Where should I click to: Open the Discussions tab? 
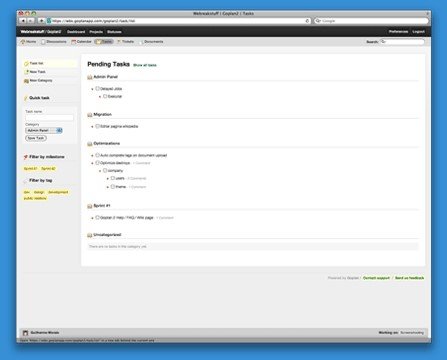tap(54, 42)
